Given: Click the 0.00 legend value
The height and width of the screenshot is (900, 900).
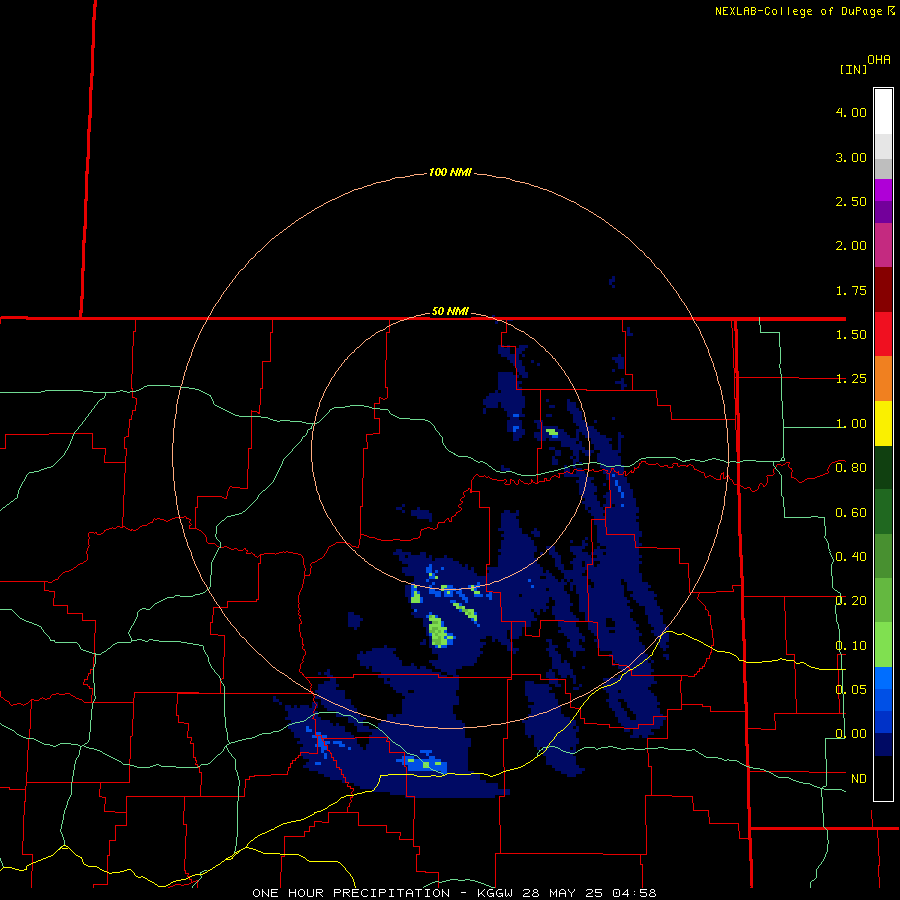Looking at the screenshot, I should coord(851,734).
